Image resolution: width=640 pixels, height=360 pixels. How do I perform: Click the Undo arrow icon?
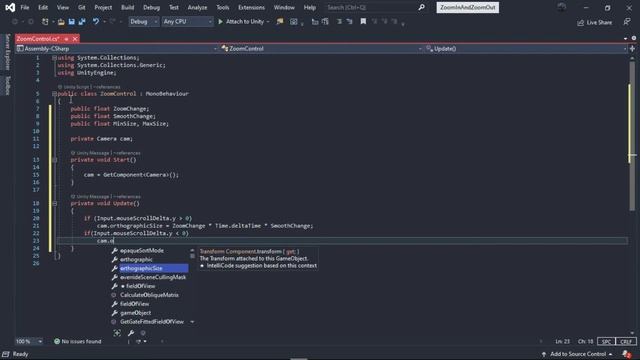[x=96, y=22]
